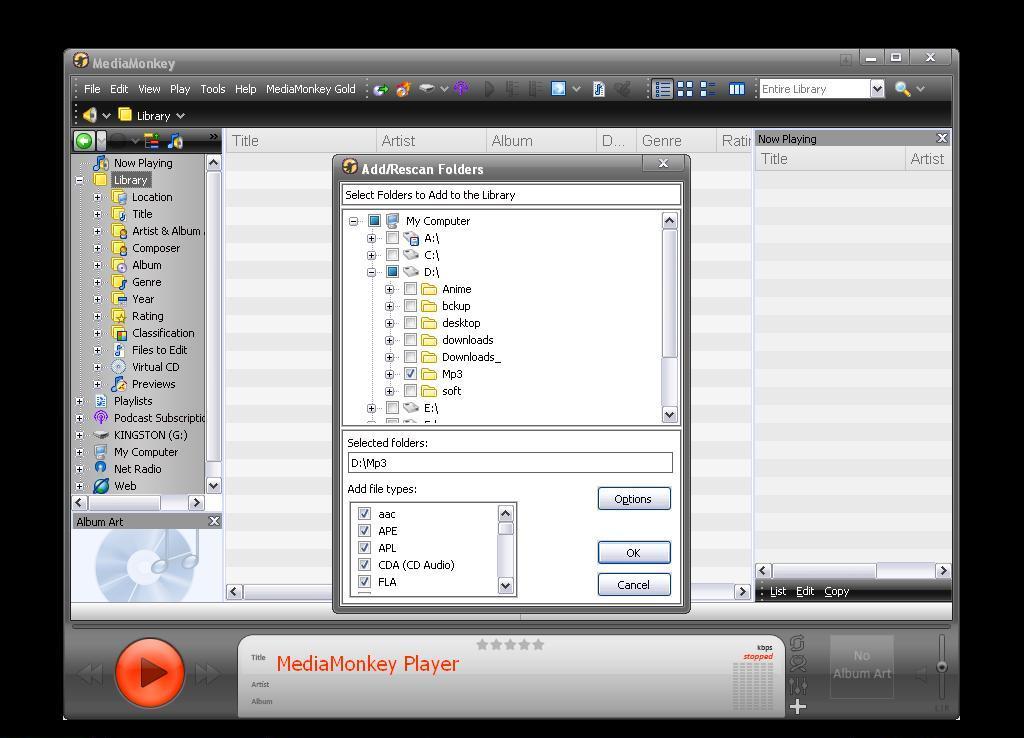This screenshot has height=738, width=1025.
Task: Check the APE file type
Action: click(364, 531)
